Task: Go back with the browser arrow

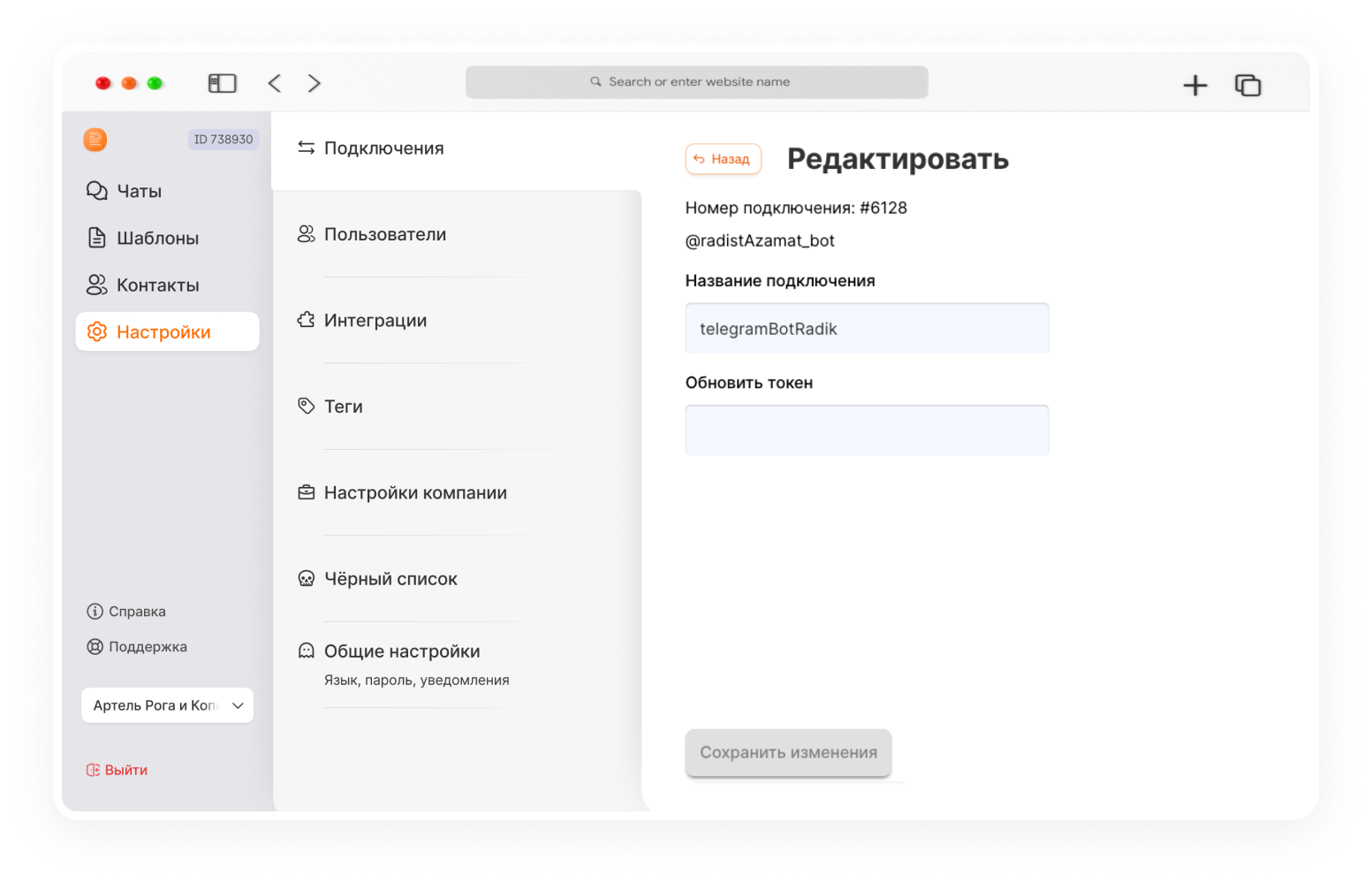Action: tap(274, 83)
